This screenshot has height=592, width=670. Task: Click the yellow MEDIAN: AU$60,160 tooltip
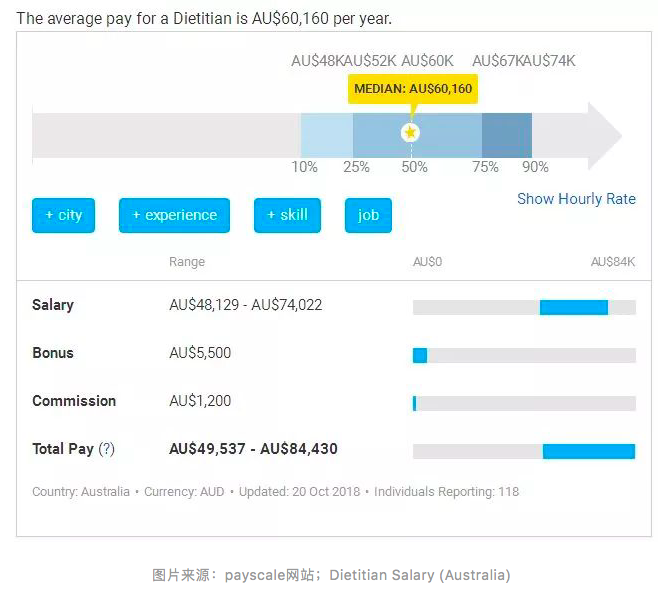pos(413,89)
